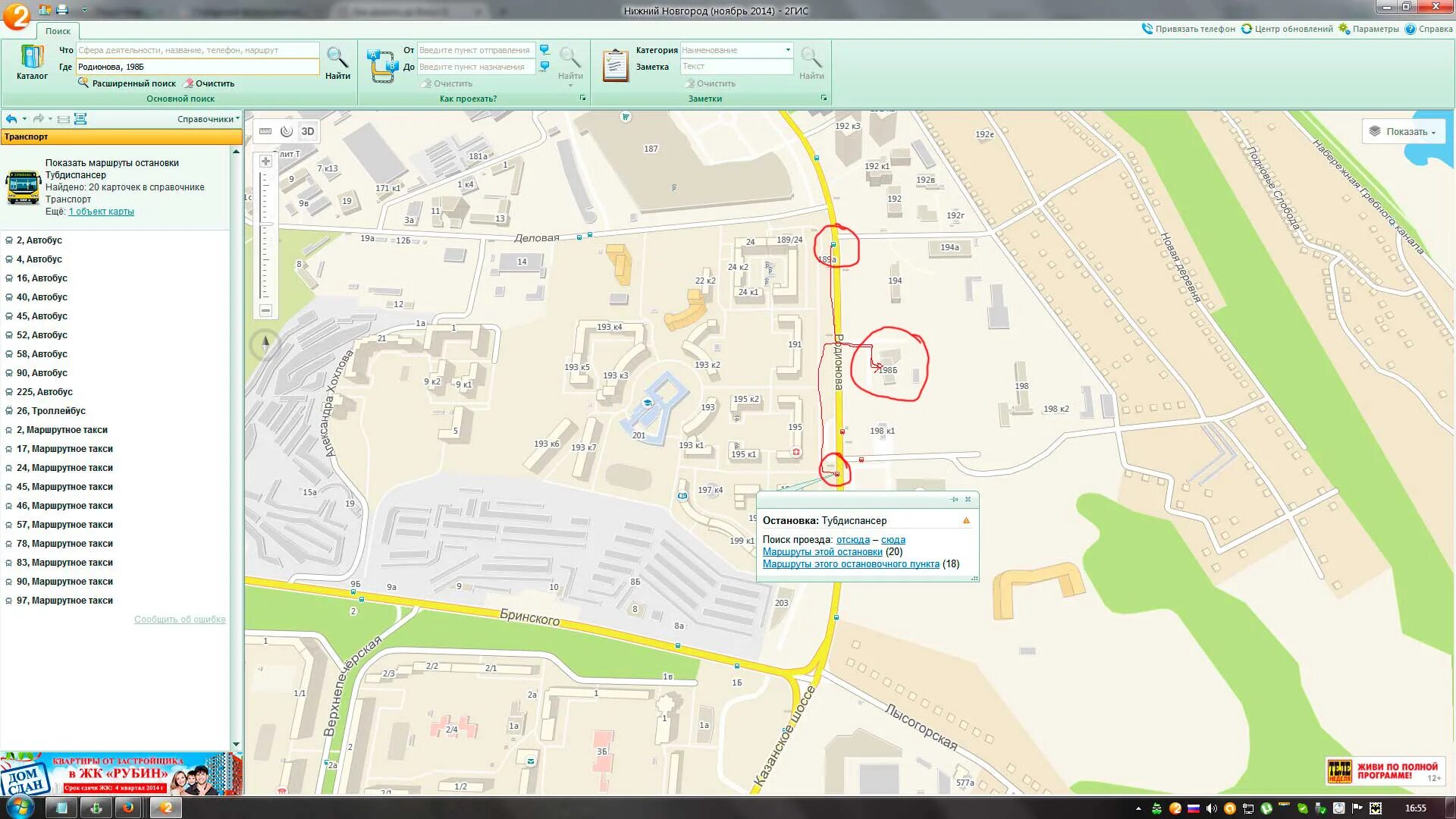Open the Маршруты этой остановки link
This screenshot has height=819, width=1456.
pyautogui.click(x=822, y=552)
